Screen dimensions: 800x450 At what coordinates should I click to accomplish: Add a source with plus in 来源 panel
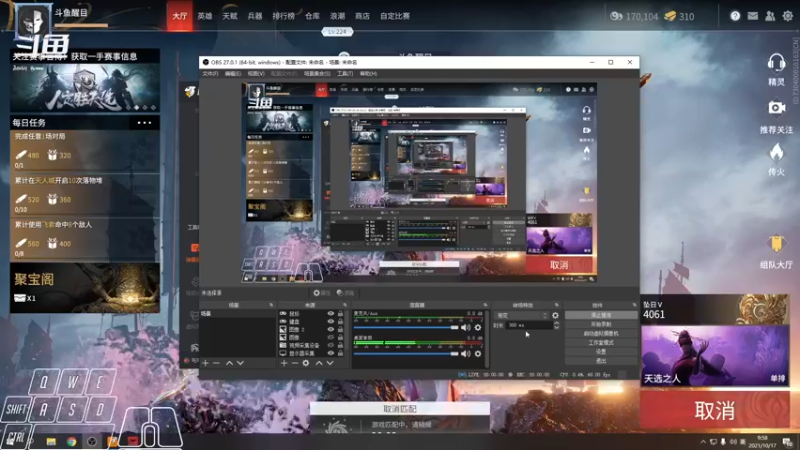click(x=284, y=363)
